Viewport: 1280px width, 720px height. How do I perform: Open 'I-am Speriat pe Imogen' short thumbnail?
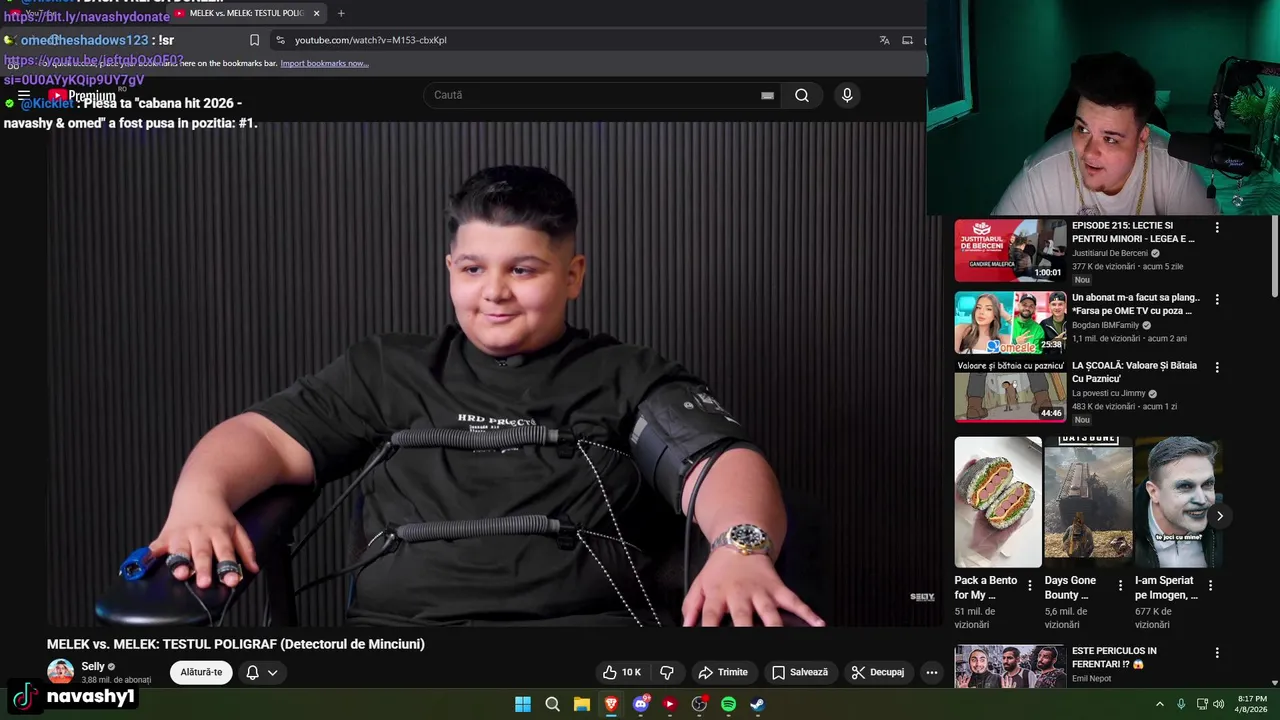click(x=1179, y=502)
